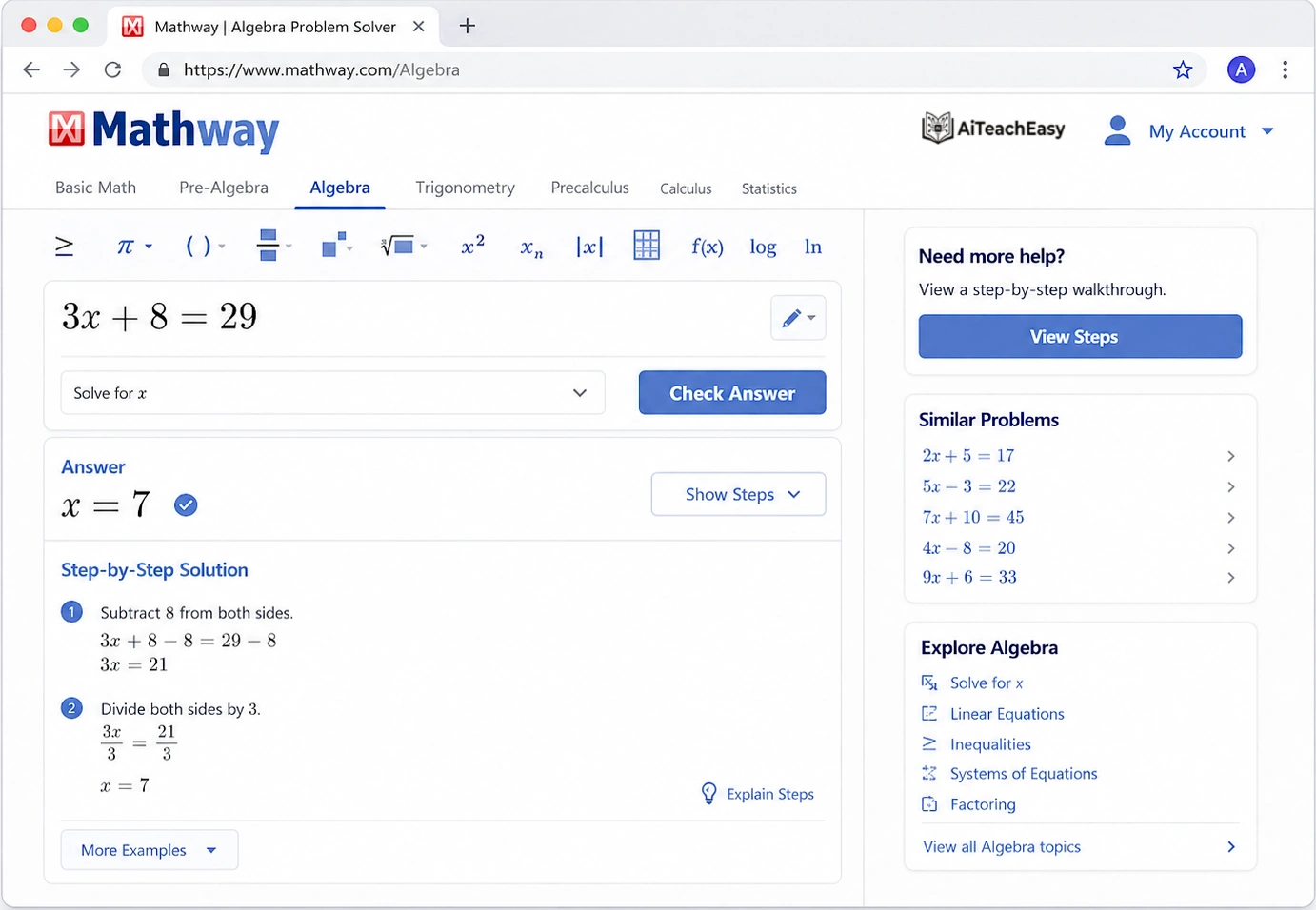
Task: Insert a square root symbol
Action: tap(397, 247)
